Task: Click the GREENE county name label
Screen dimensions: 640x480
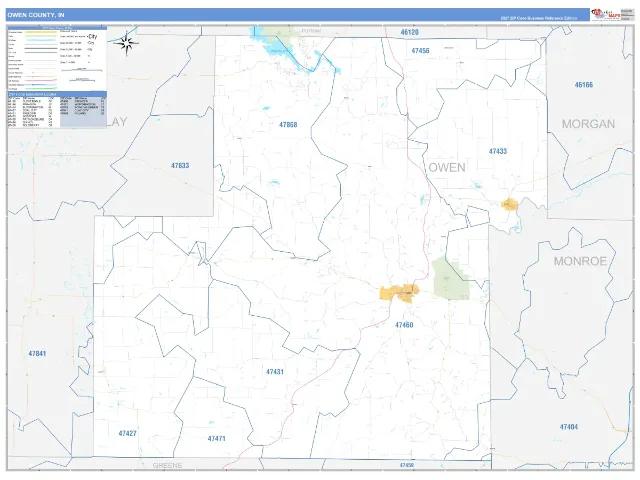Action: (x=167, y=465)
